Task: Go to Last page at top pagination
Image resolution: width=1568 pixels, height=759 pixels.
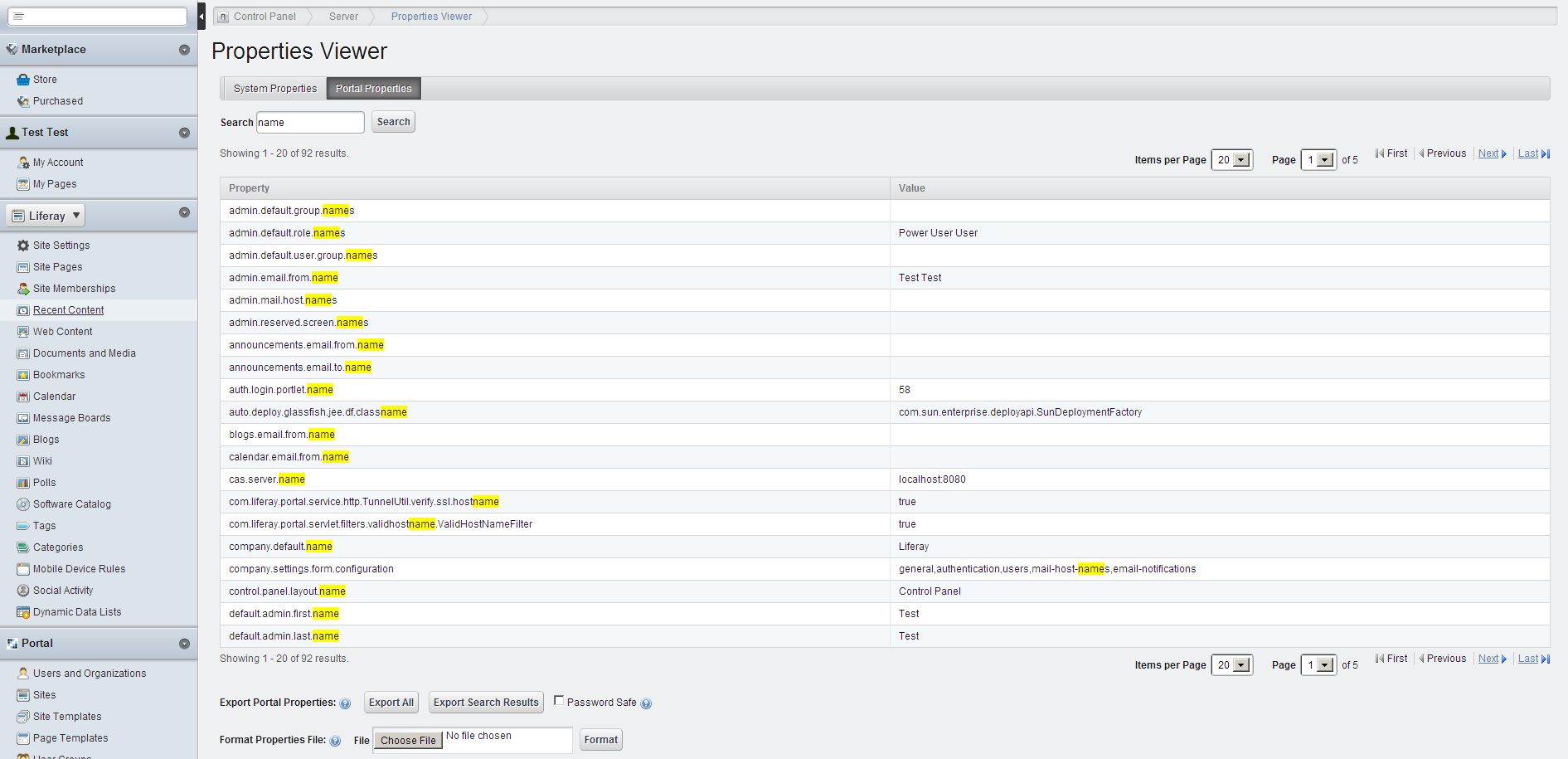Action: [1533, 153]
